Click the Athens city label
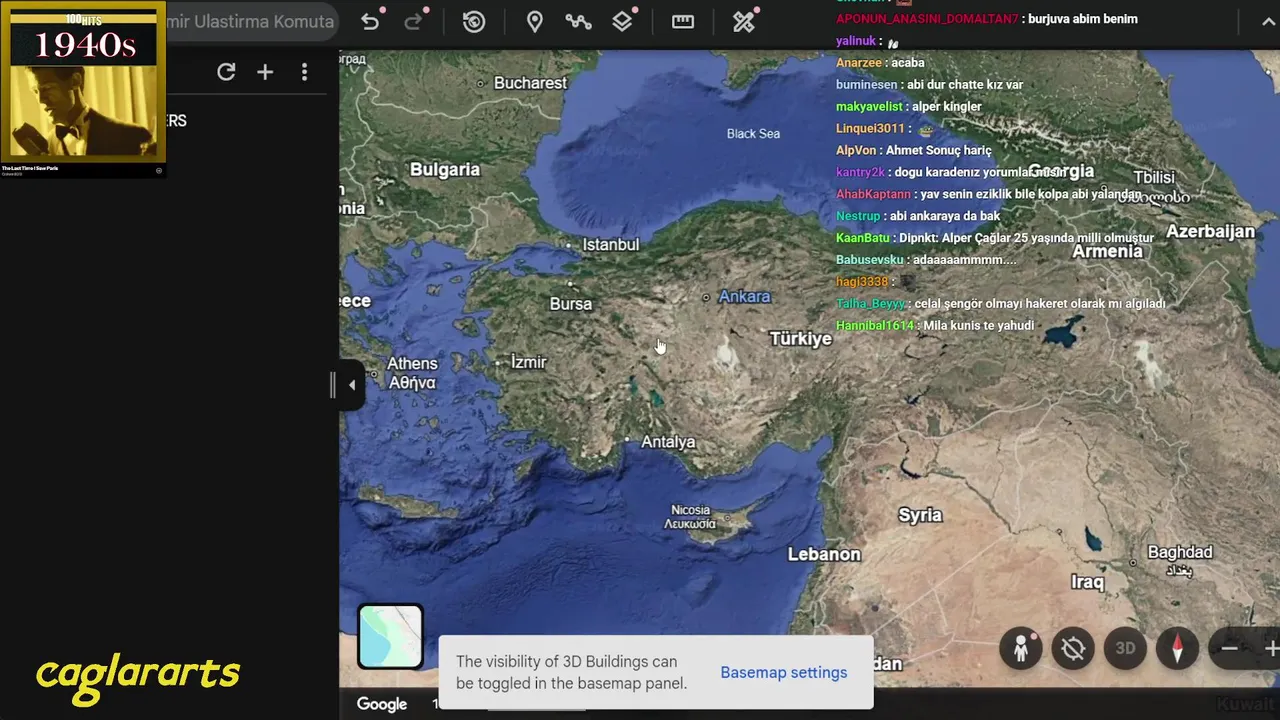1280x720 pixels. pyautogui.click(x=412, y=373)
